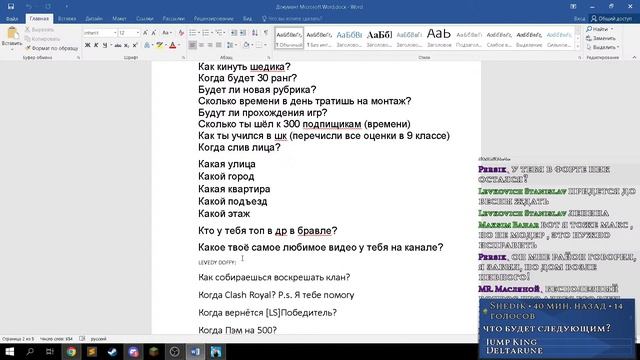
Task: Toggle Italic (К) formatting
Action: (96, 45)
